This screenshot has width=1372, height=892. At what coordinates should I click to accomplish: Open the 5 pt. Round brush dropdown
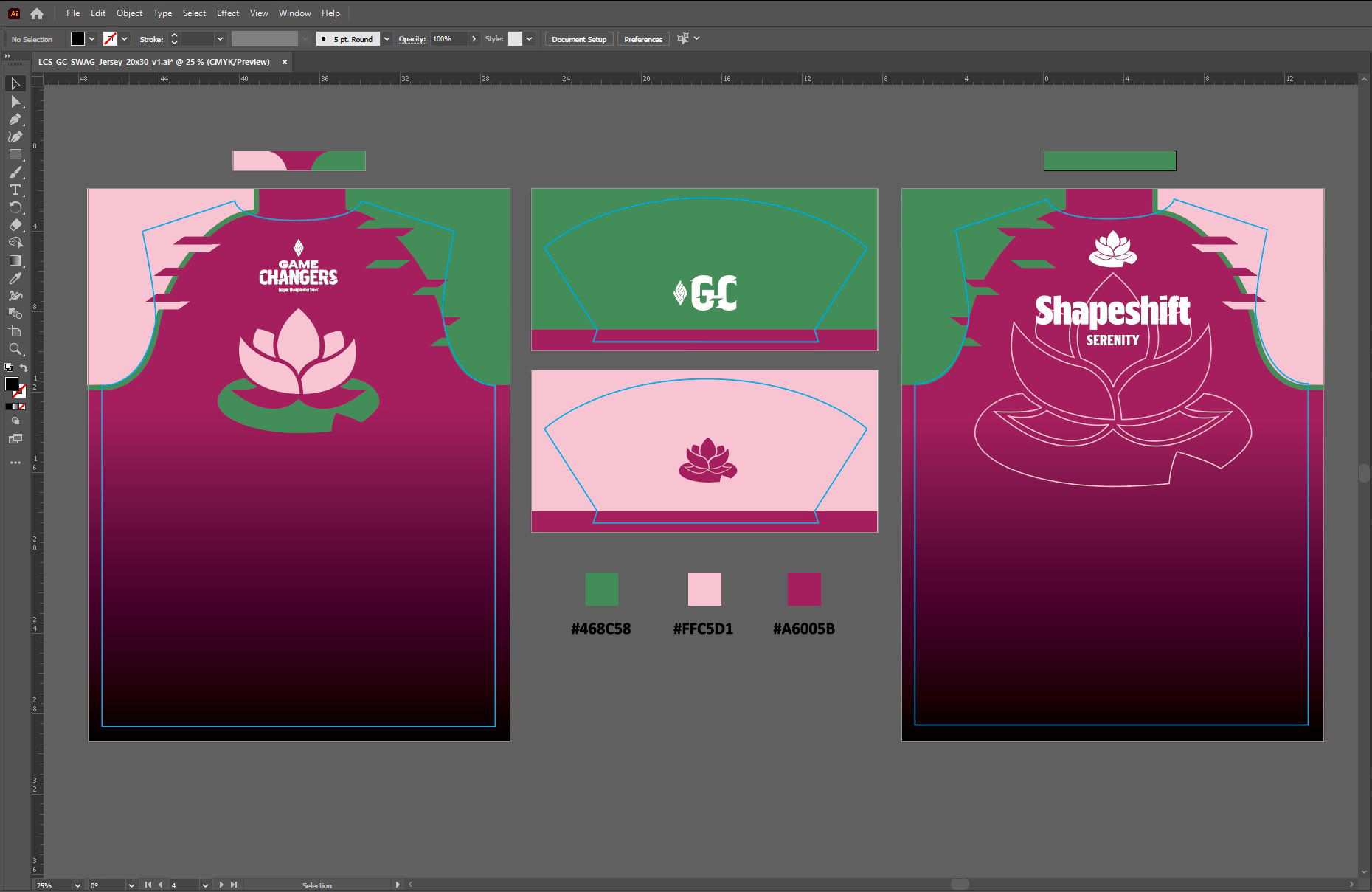pyautogui.click(x=387, y=39)
